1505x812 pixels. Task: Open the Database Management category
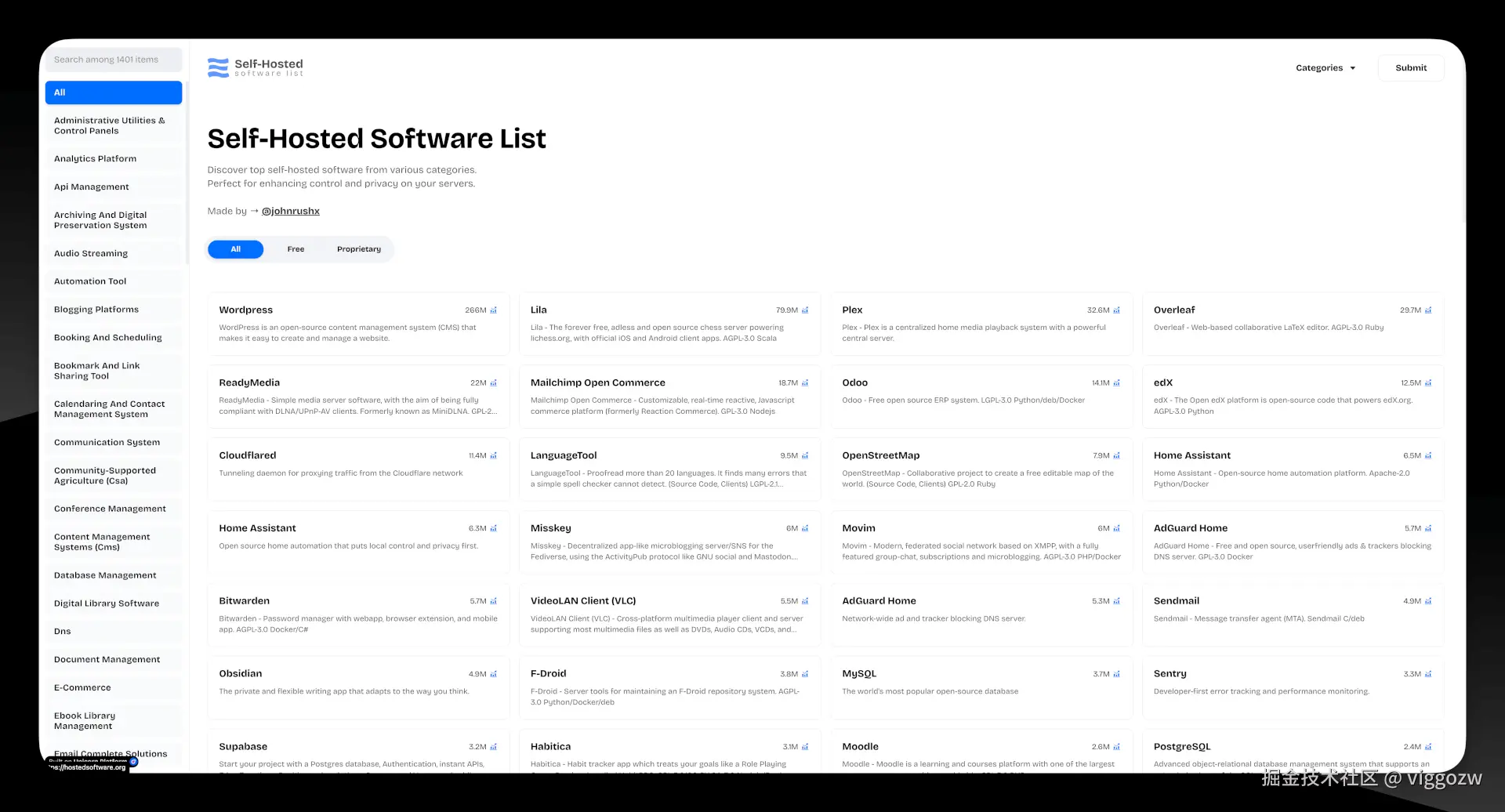[x=105, y=575]
